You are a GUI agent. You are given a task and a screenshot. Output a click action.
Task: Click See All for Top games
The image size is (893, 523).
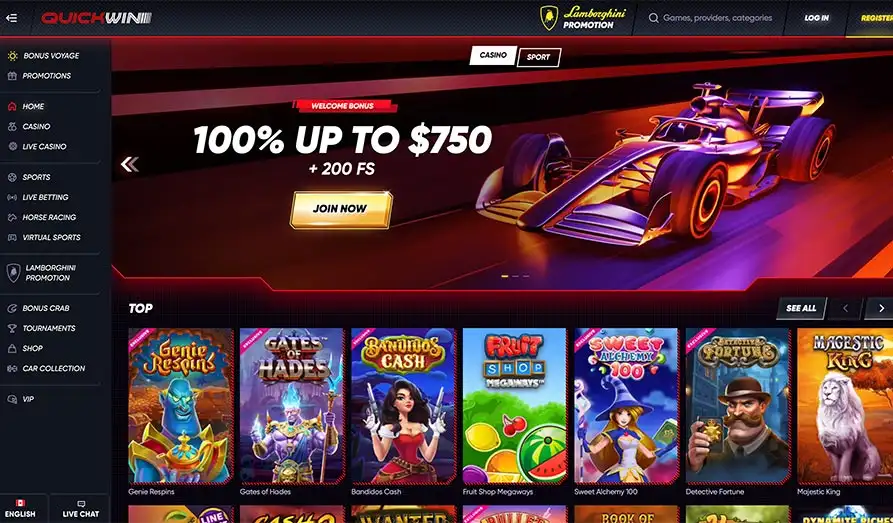tap(801, 308)
